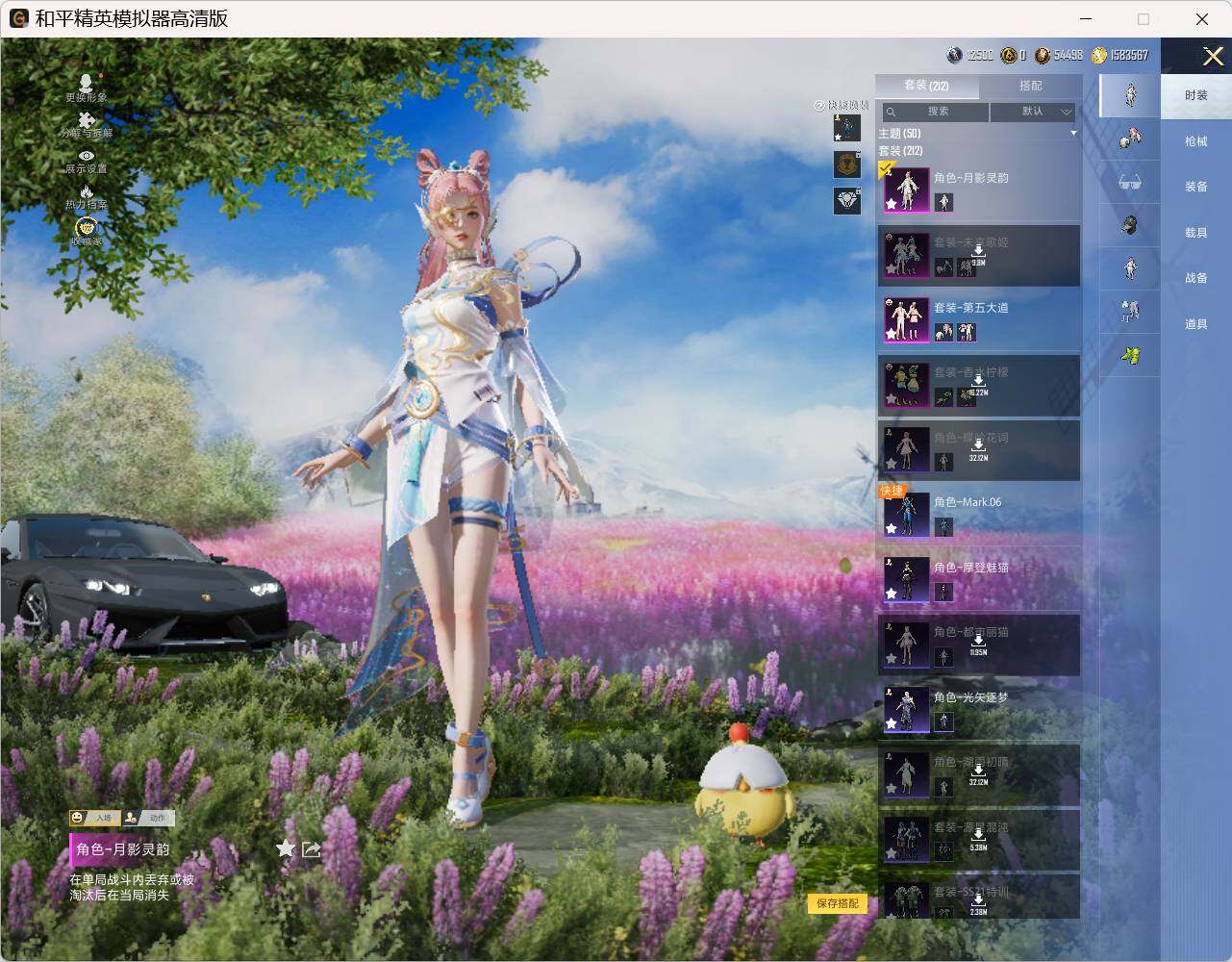The image size is (1232, 962).
Task: Toggle favorite star on 摩登魅猫 thumbnail
Action: click(x=892, y=594)
